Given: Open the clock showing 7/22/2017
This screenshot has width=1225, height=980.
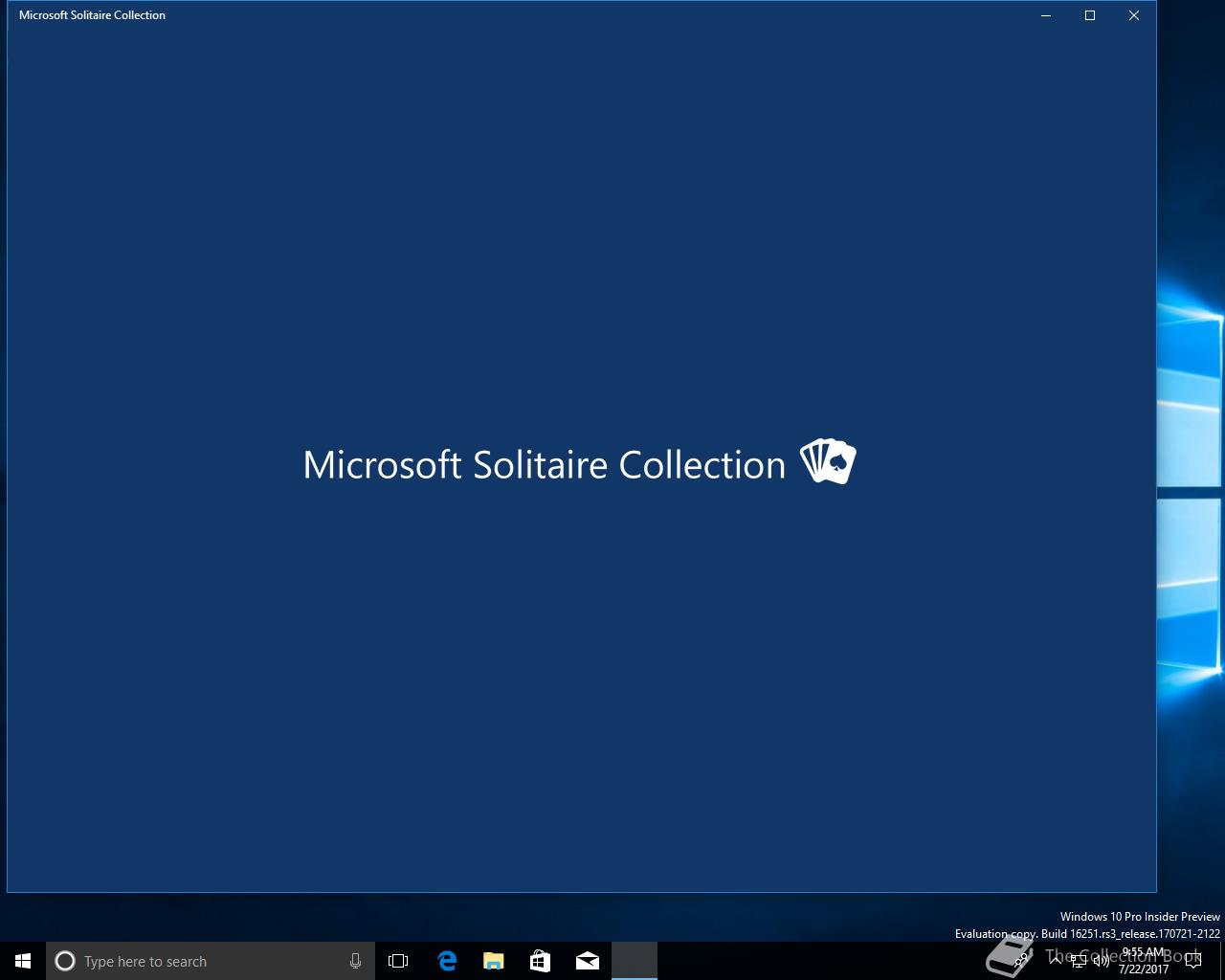Looking at the screenshot, I should point(1144,961).
